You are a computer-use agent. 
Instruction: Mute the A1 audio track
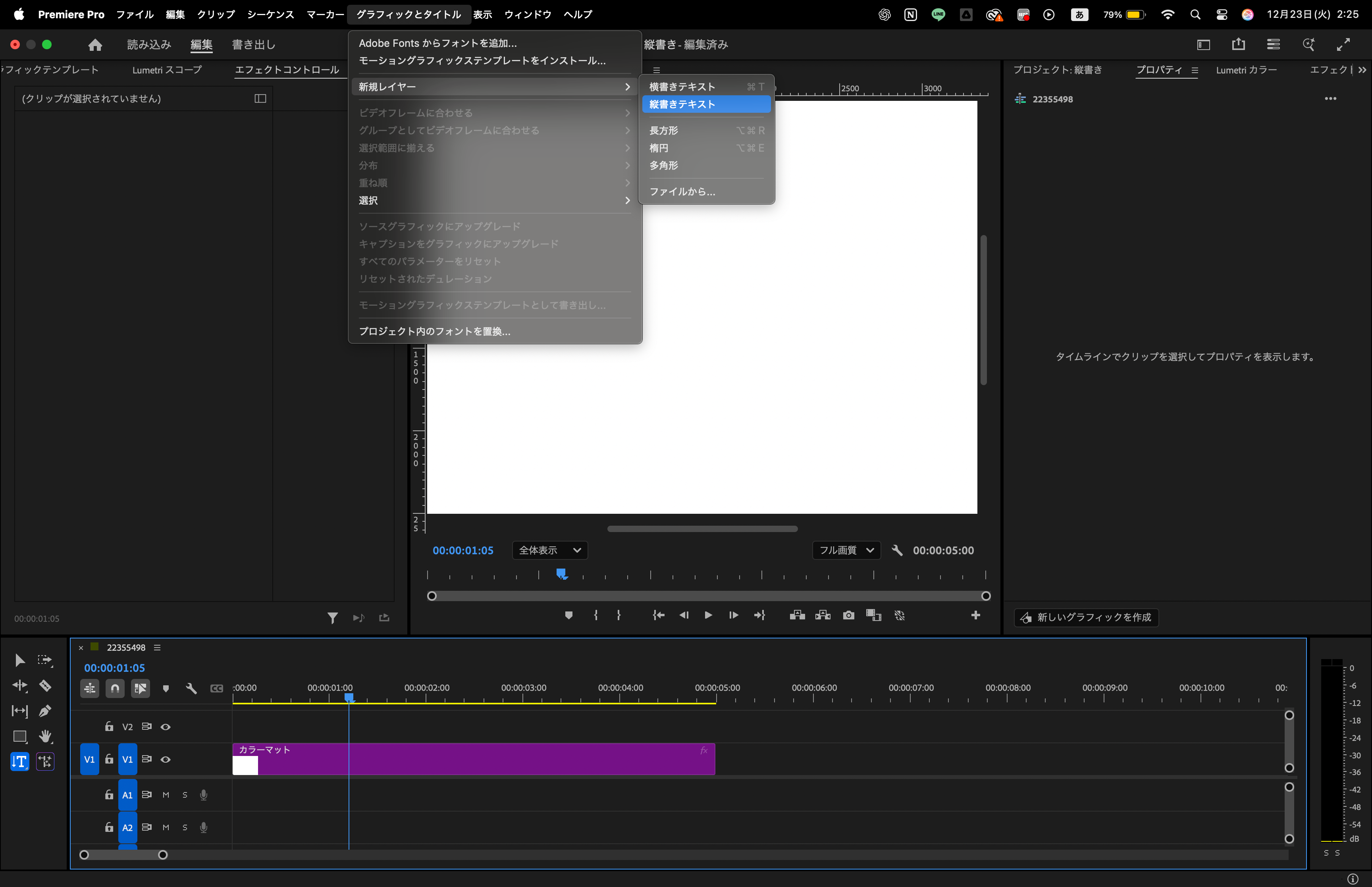[166, 795]
